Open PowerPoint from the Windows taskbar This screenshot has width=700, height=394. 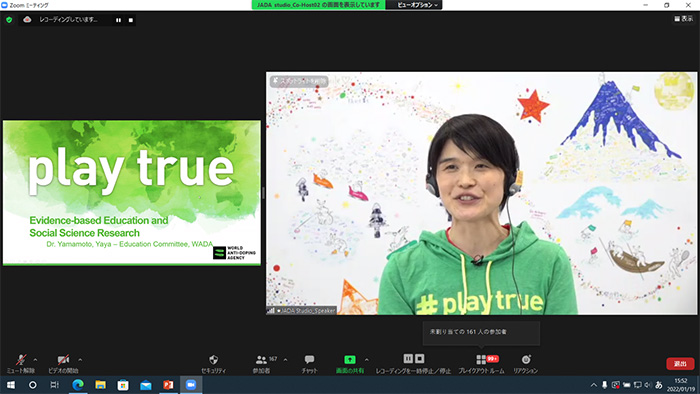coord(168,385)
